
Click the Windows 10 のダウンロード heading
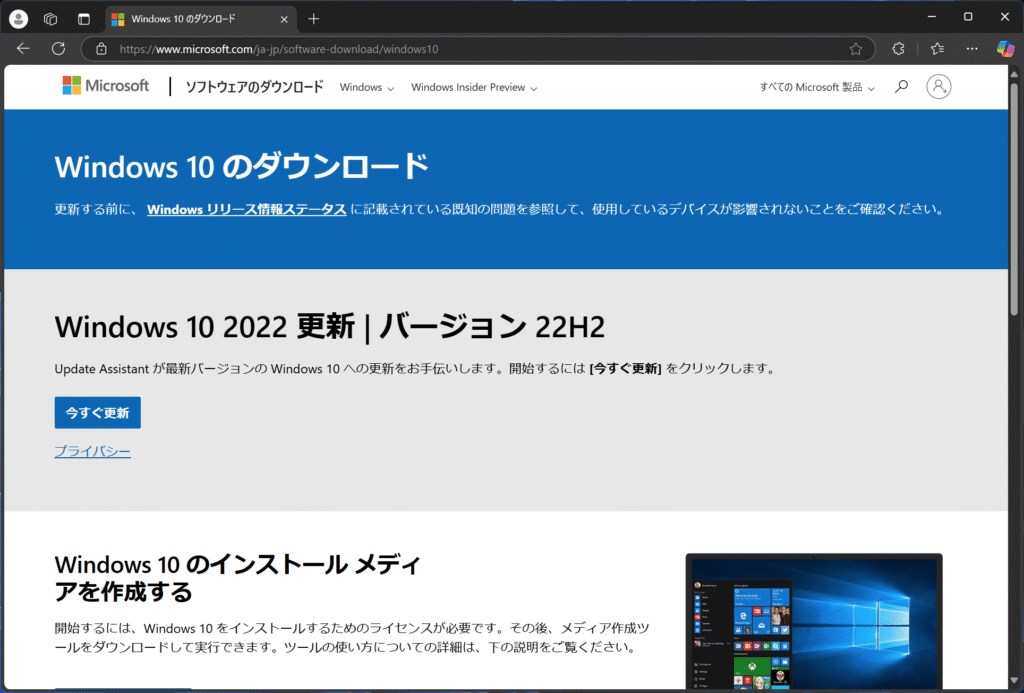pyautogui.click(x=242, y=167)
